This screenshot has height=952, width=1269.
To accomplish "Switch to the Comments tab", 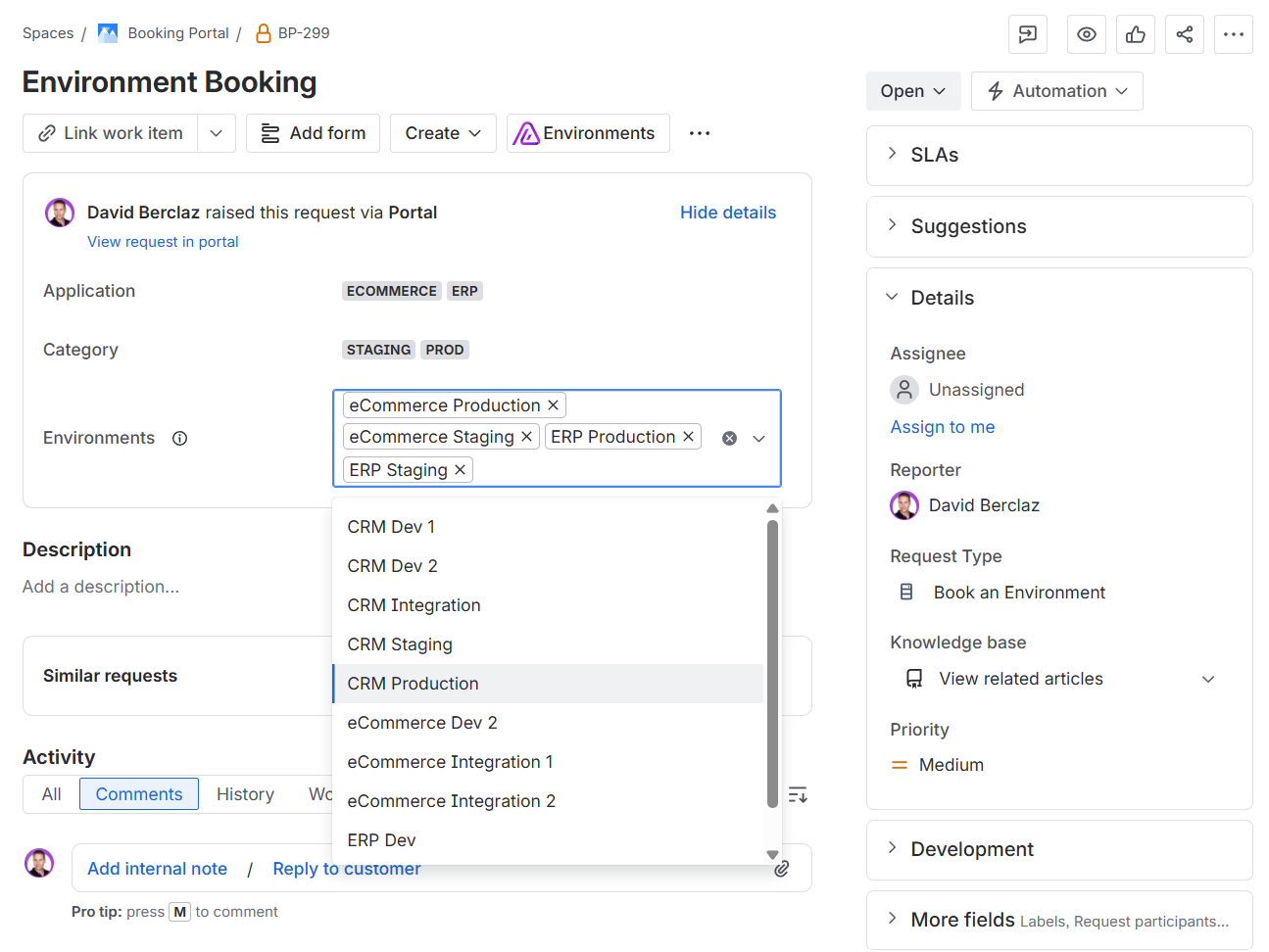I will (139, 794).
